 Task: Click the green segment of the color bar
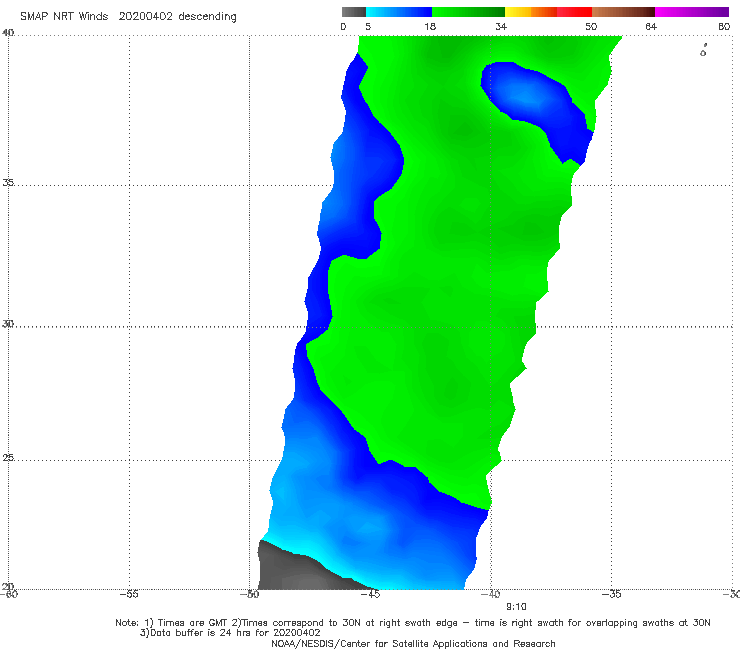[x=468, y=12]
